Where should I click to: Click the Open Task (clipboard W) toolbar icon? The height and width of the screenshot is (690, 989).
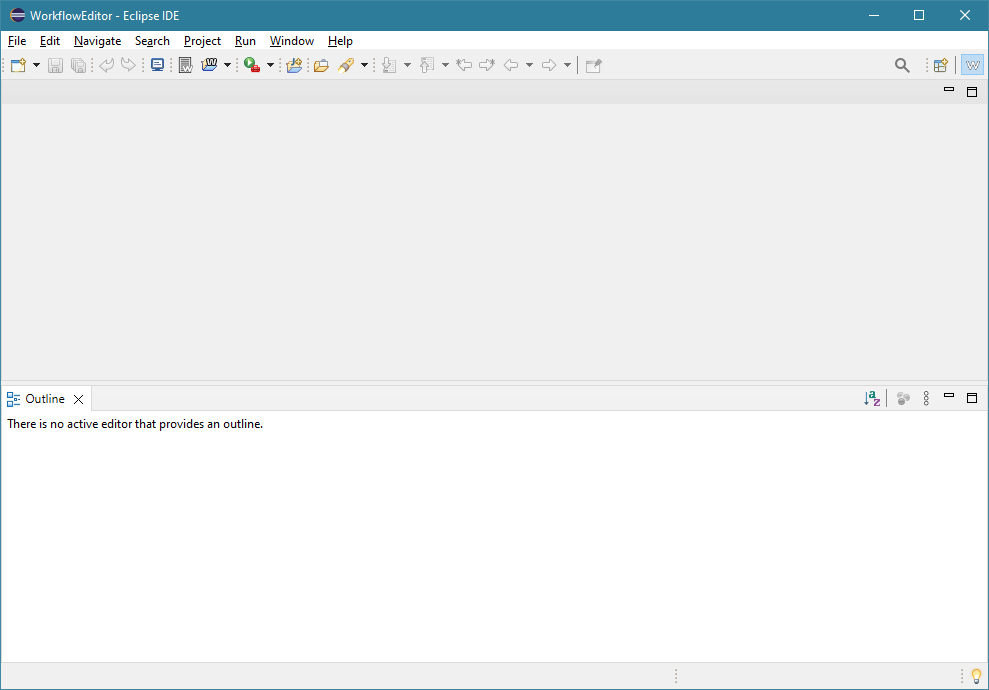point(185,65)
